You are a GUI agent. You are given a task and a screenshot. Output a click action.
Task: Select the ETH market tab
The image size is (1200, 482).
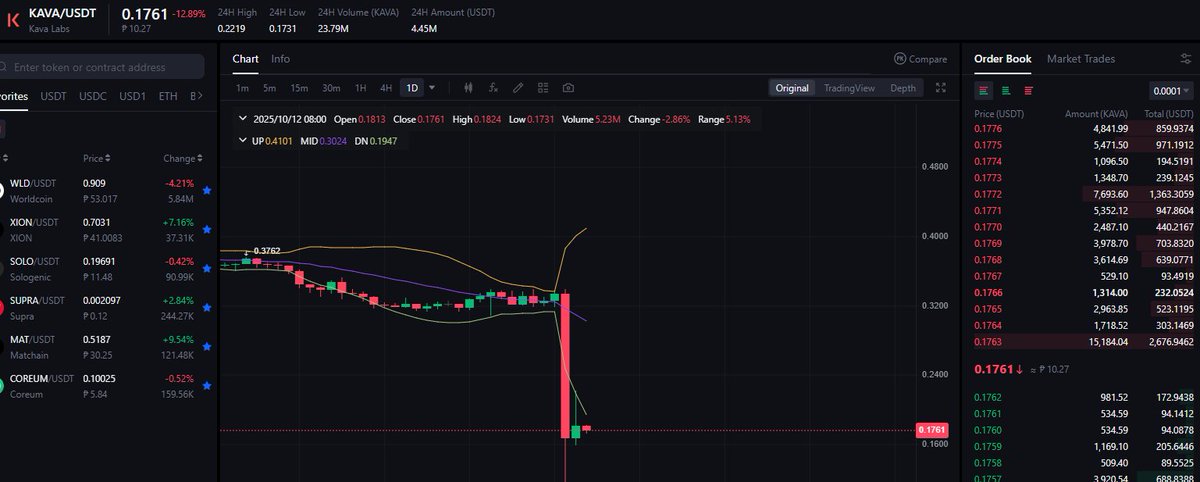pyautogui.click(x=168, y=97)
